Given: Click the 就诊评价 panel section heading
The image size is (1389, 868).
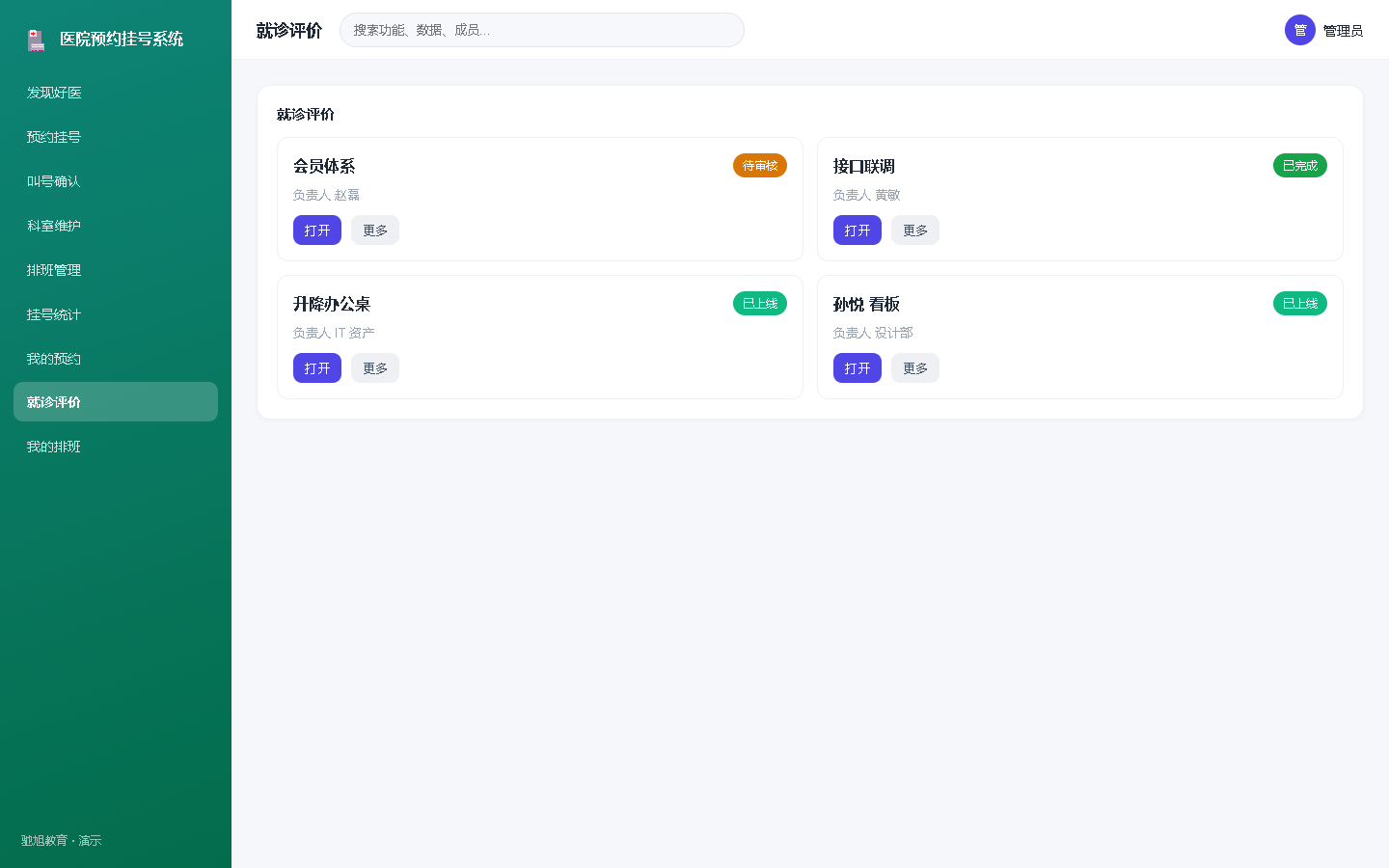Looking at the screenshot, I should click(x=306, y=115).
